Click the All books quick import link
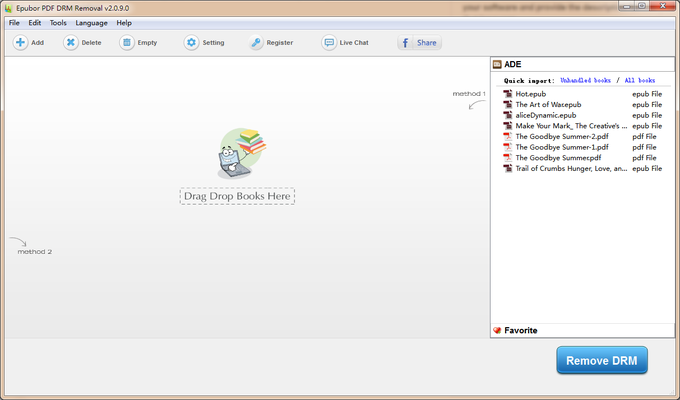The image size is (680, 400). coord(640,80)
